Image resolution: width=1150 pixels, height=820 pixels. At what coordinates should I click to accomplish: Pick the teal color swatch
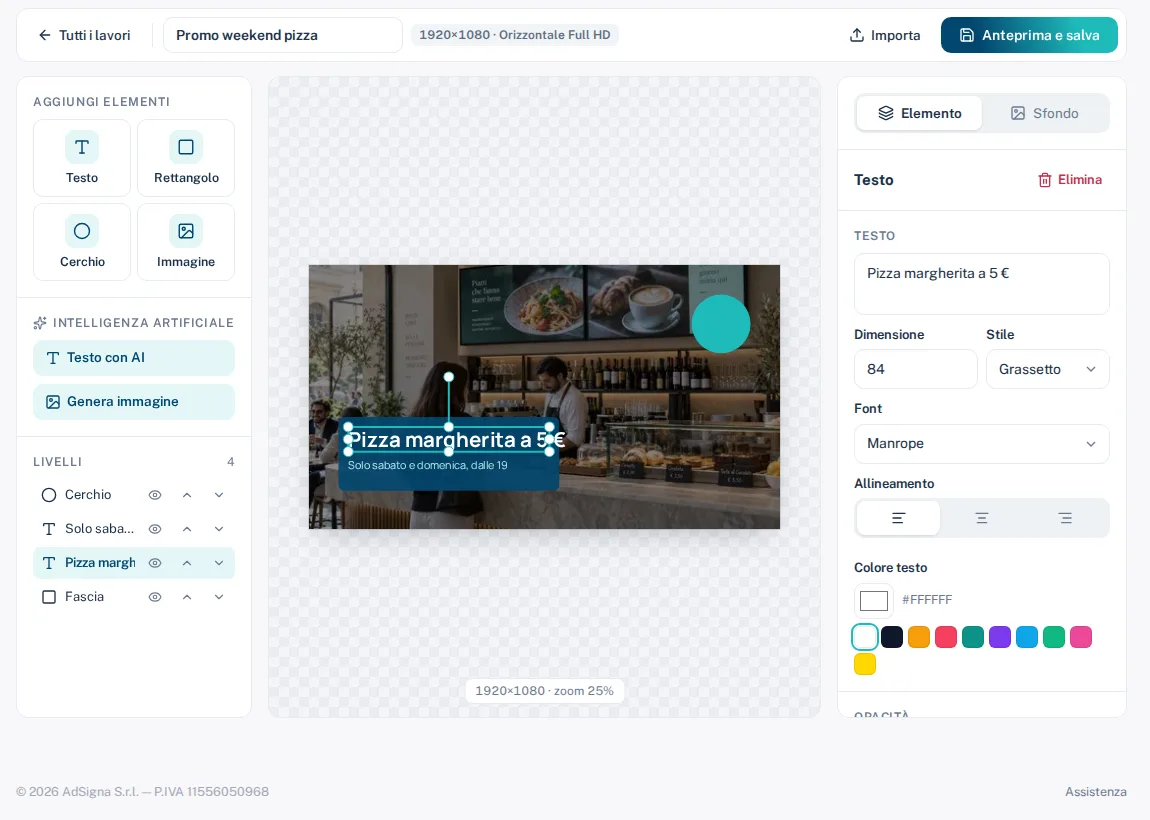[973, 637]
